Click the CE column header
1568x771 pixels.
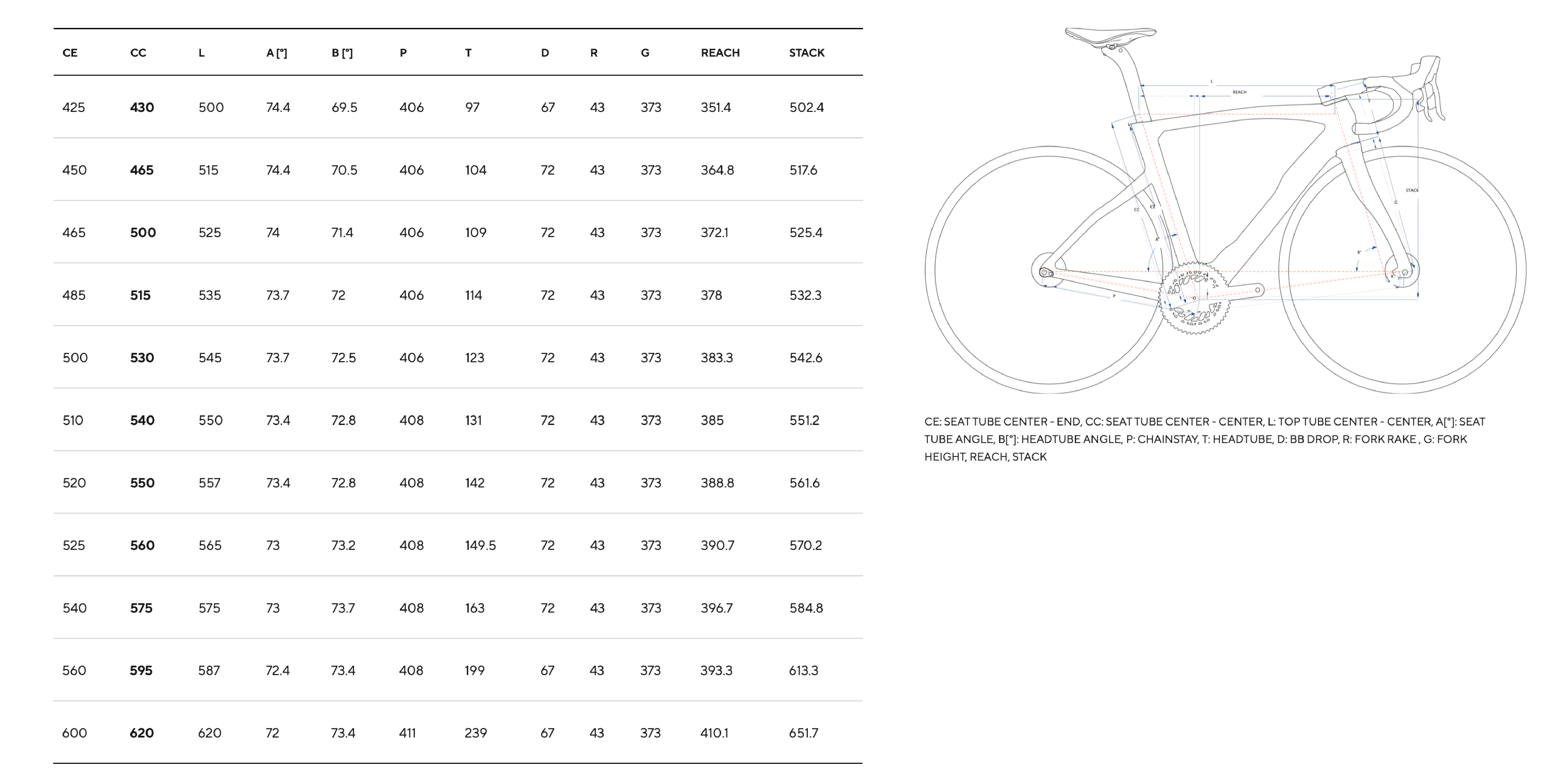tap(70, 53)
